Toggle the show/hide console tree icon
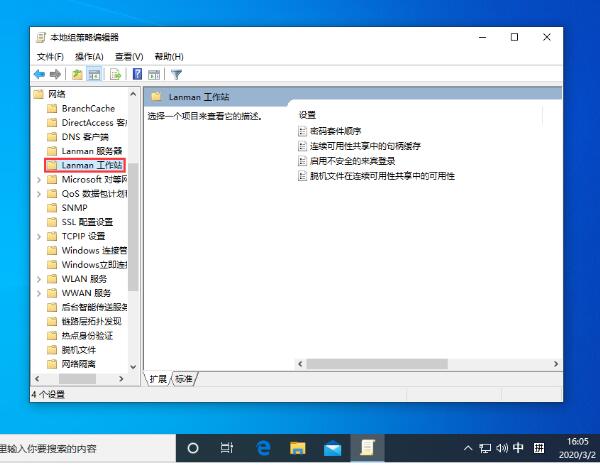This screenshot has width=600, height=467. point(94,74)
